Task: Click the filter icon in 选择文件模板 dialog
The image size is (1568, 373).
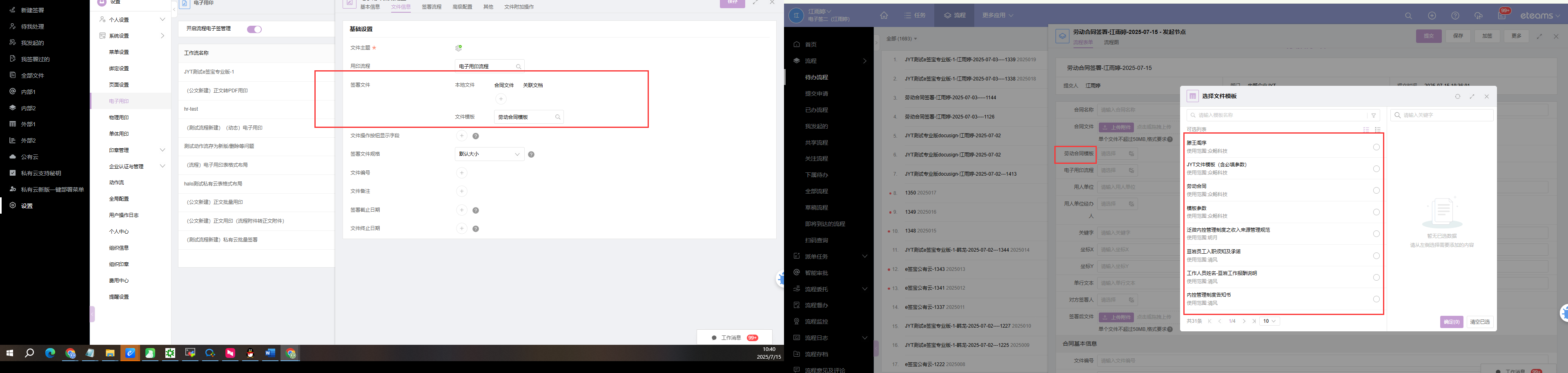Action: 1374,115
